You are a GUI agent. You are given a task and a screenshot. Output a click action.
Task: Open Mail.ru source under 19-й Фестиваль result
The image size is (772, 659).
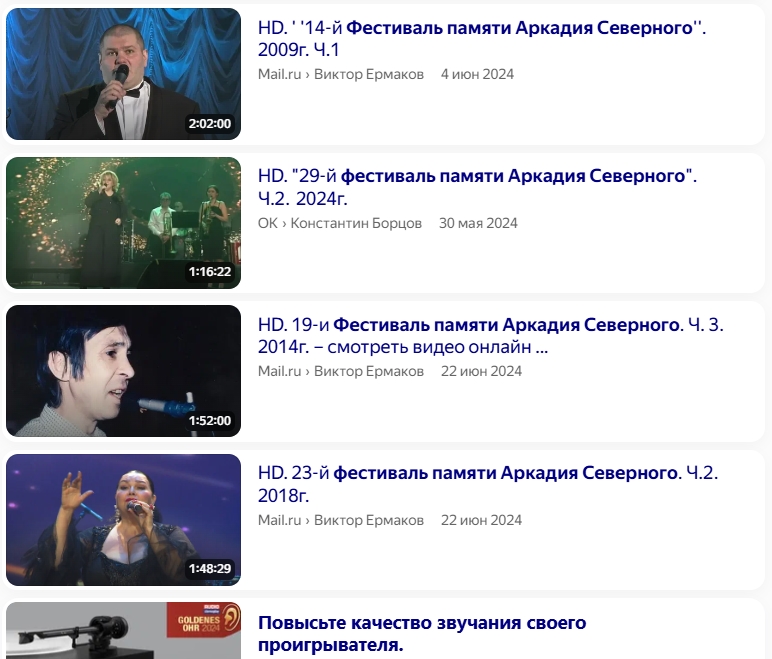[x=341, y=371]
